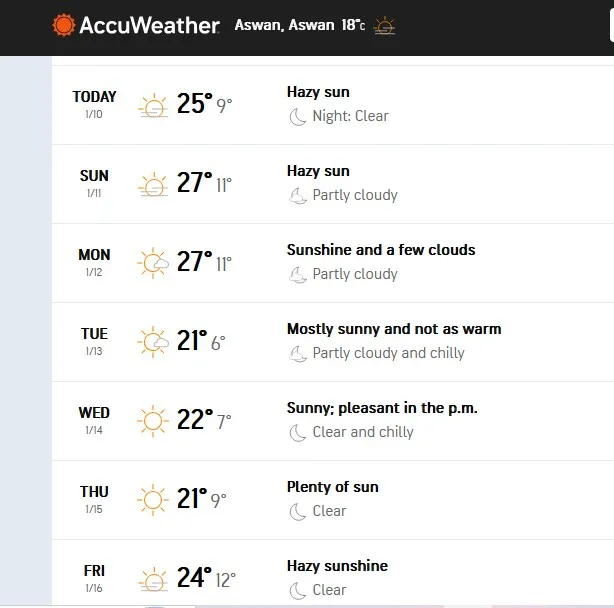Click Wednesday's sunny weather icon
Viewport: 614px width, 608px height.
(x=153, y=421)
